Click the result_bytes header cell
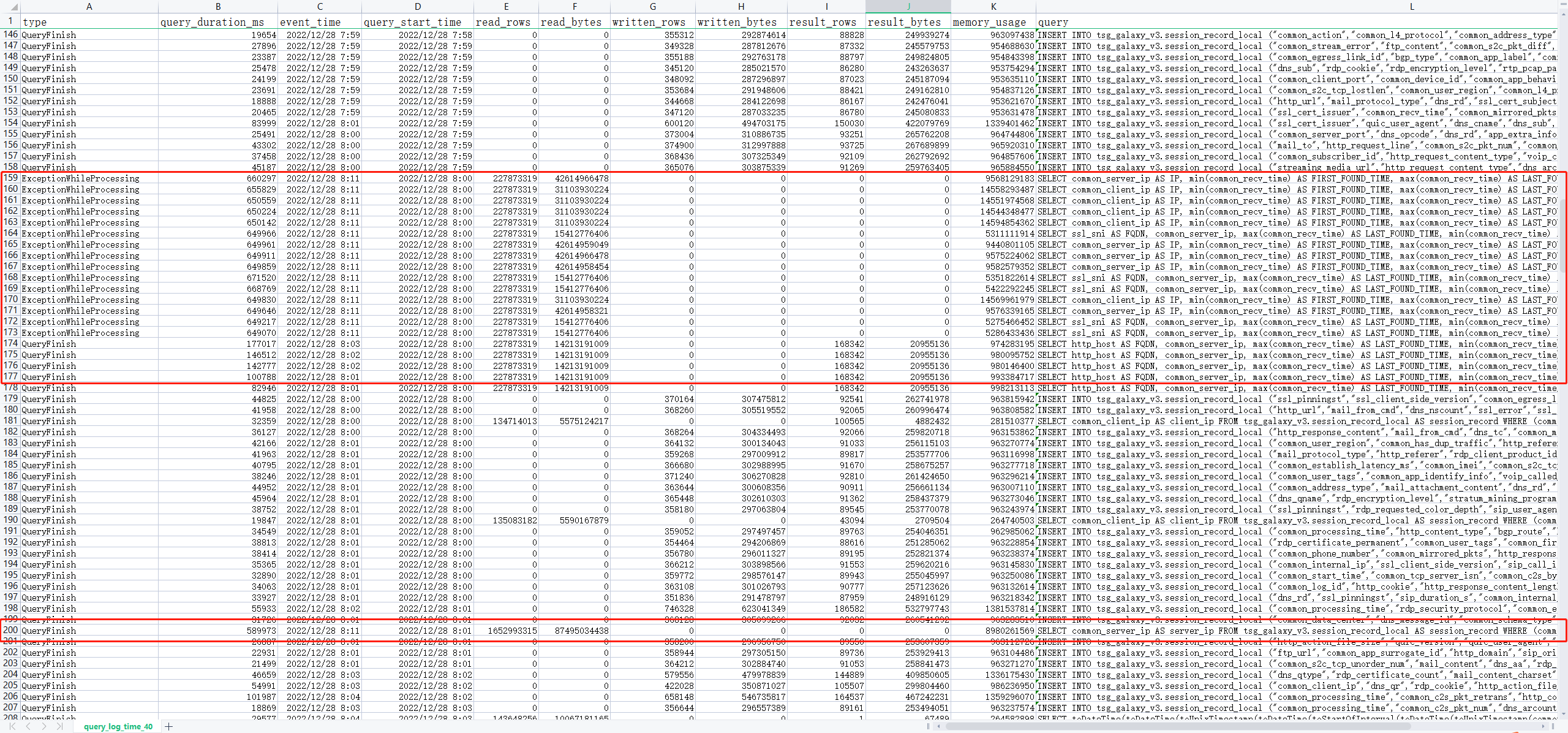Screen dimensions: 1568x733 pos(908,22)
